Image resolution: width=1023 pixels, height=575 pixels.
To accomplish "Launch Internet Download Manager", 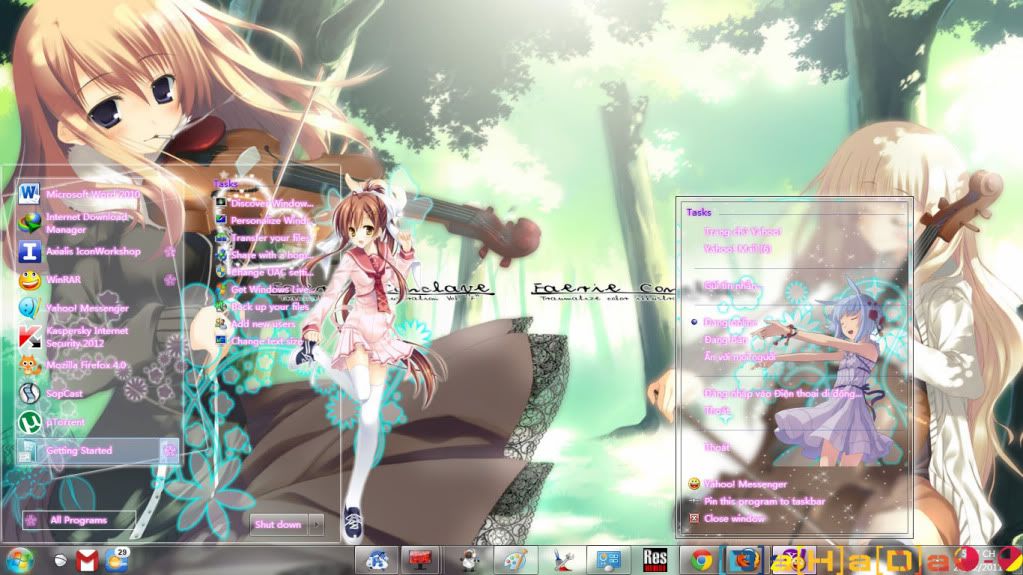I will tap(86, 223).
